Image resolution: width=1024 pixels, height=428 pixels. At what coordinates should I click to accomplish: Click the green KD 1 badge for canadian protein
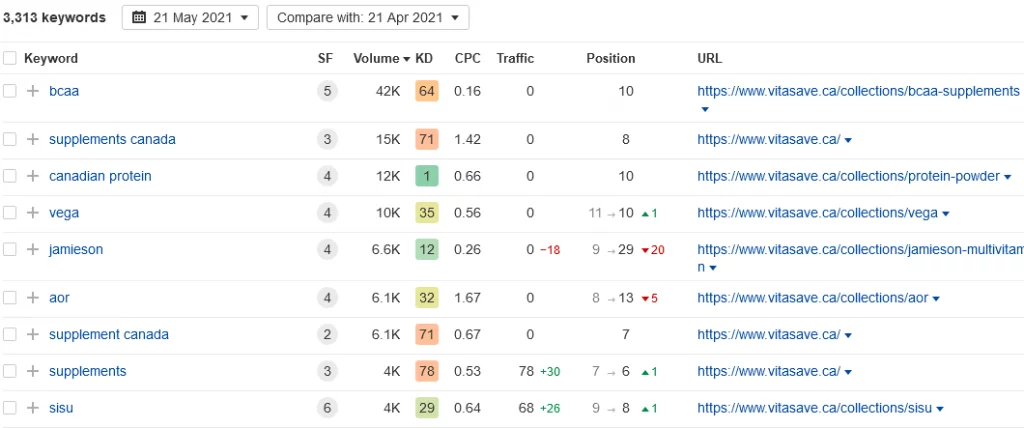coord(426,176)
